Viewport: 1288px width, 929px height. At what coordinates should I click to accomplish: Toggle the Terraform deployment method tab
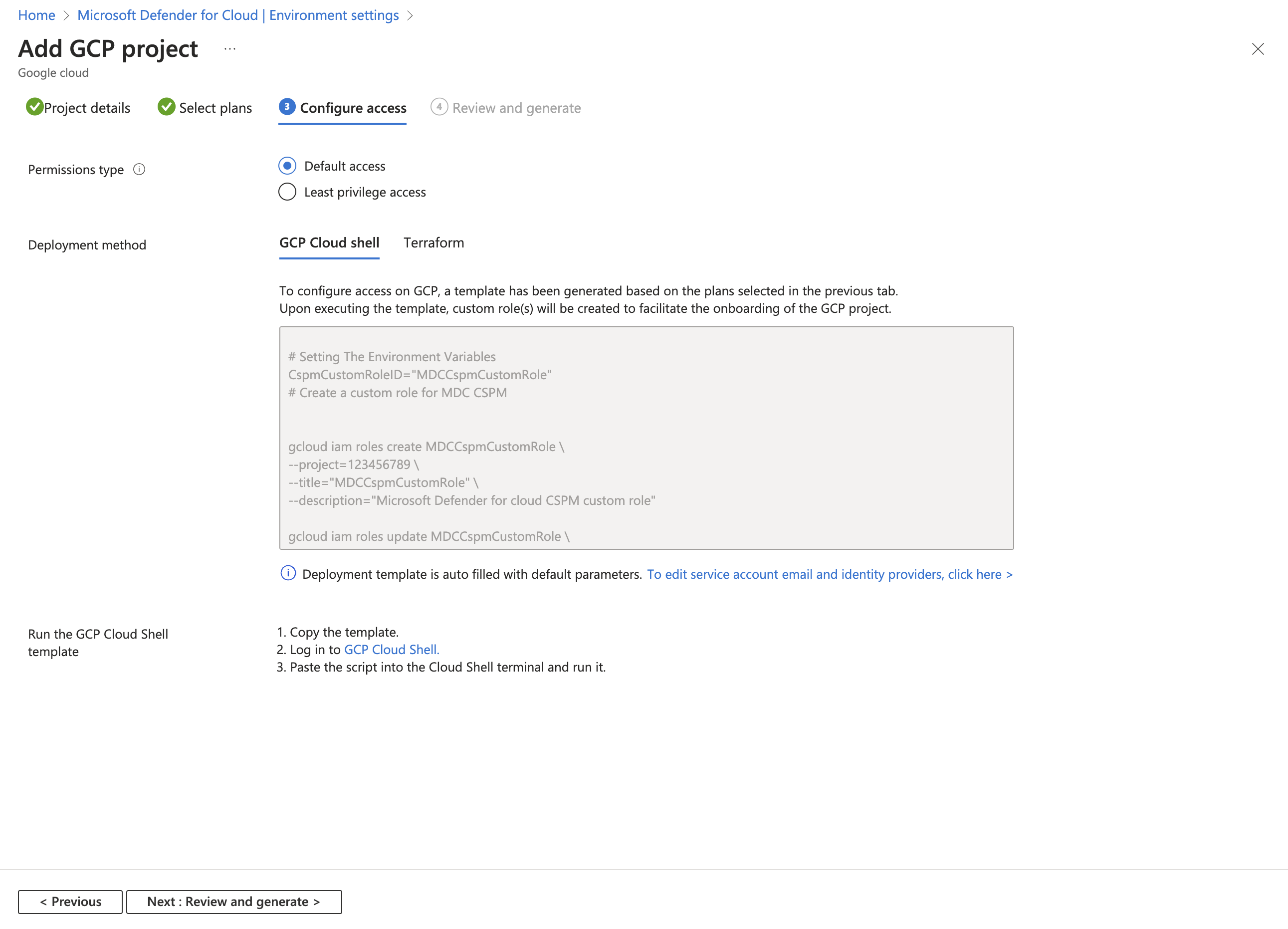433,242
